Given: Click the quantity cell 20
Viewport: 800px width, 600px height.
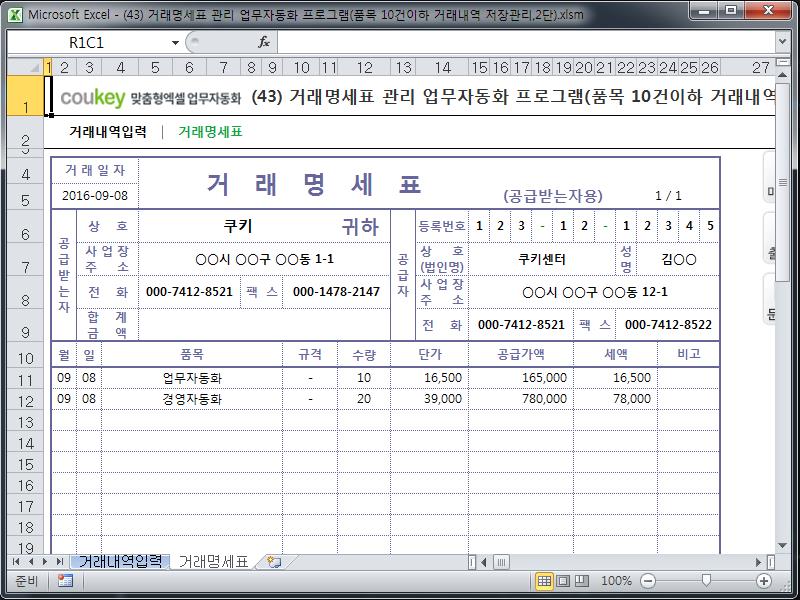Looking at the screenshot, I should pos(364,399).
